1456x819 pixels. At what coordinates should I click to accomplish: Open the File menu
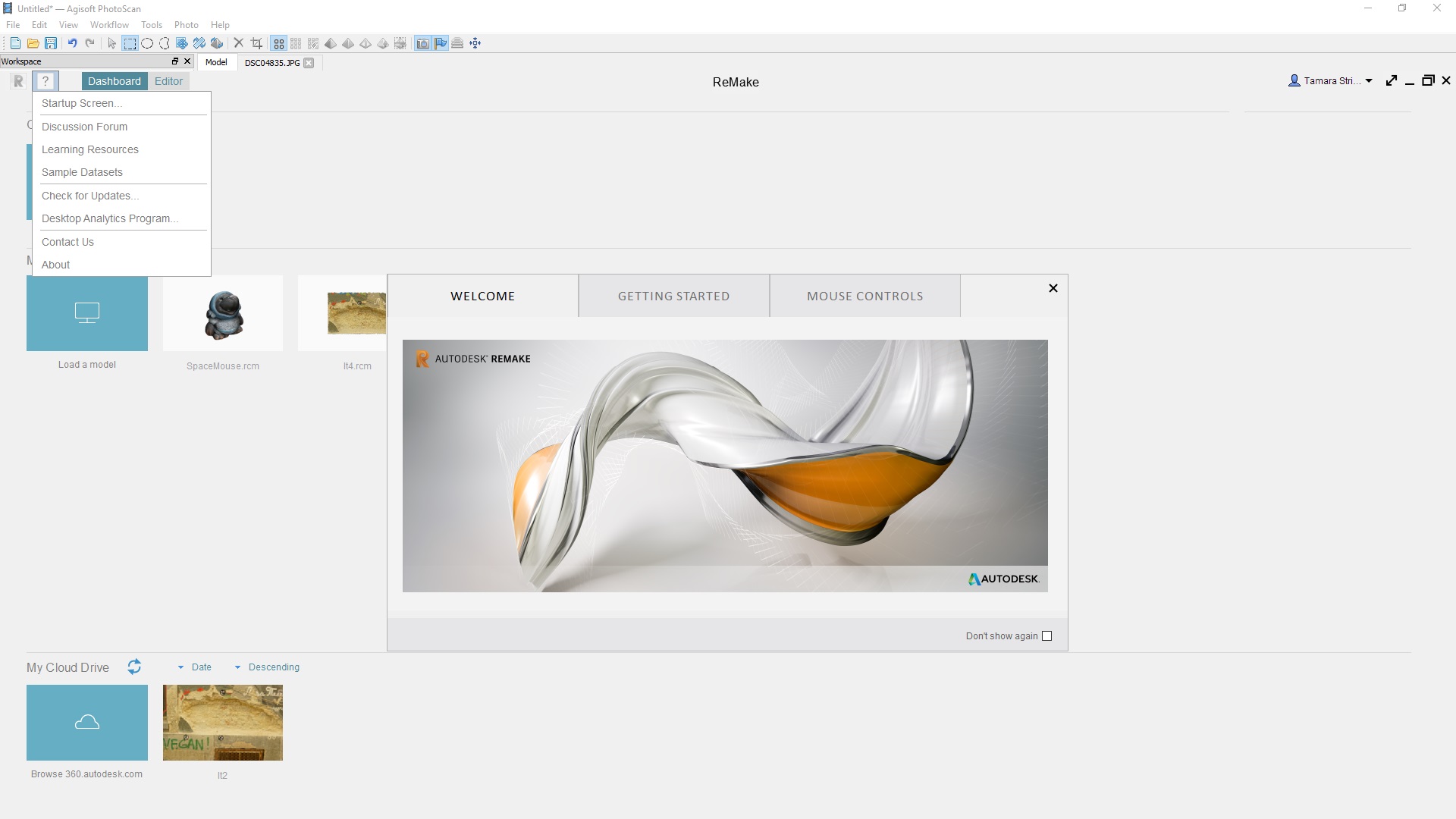click(13, 25)
